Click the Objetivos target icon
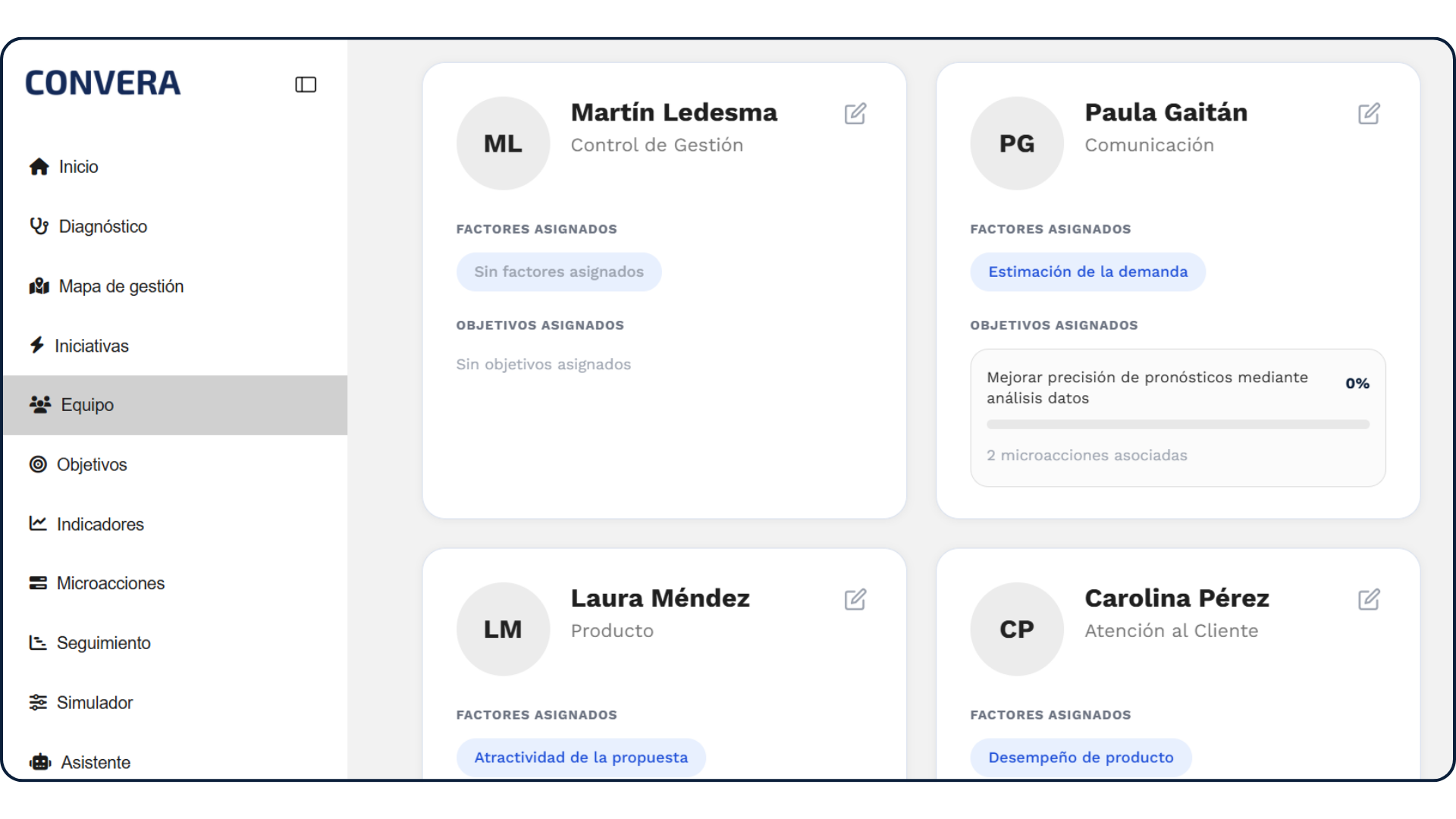This screenshot has width=1456, height=819. (38, 464)
